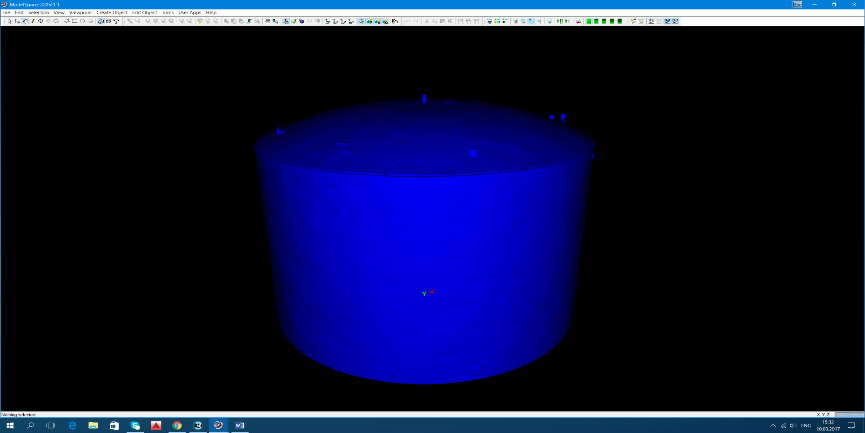The height and width of the screenshot is (433, 865).
Task: Open Google Chrome from the taskbar
Action: [177, 425]
